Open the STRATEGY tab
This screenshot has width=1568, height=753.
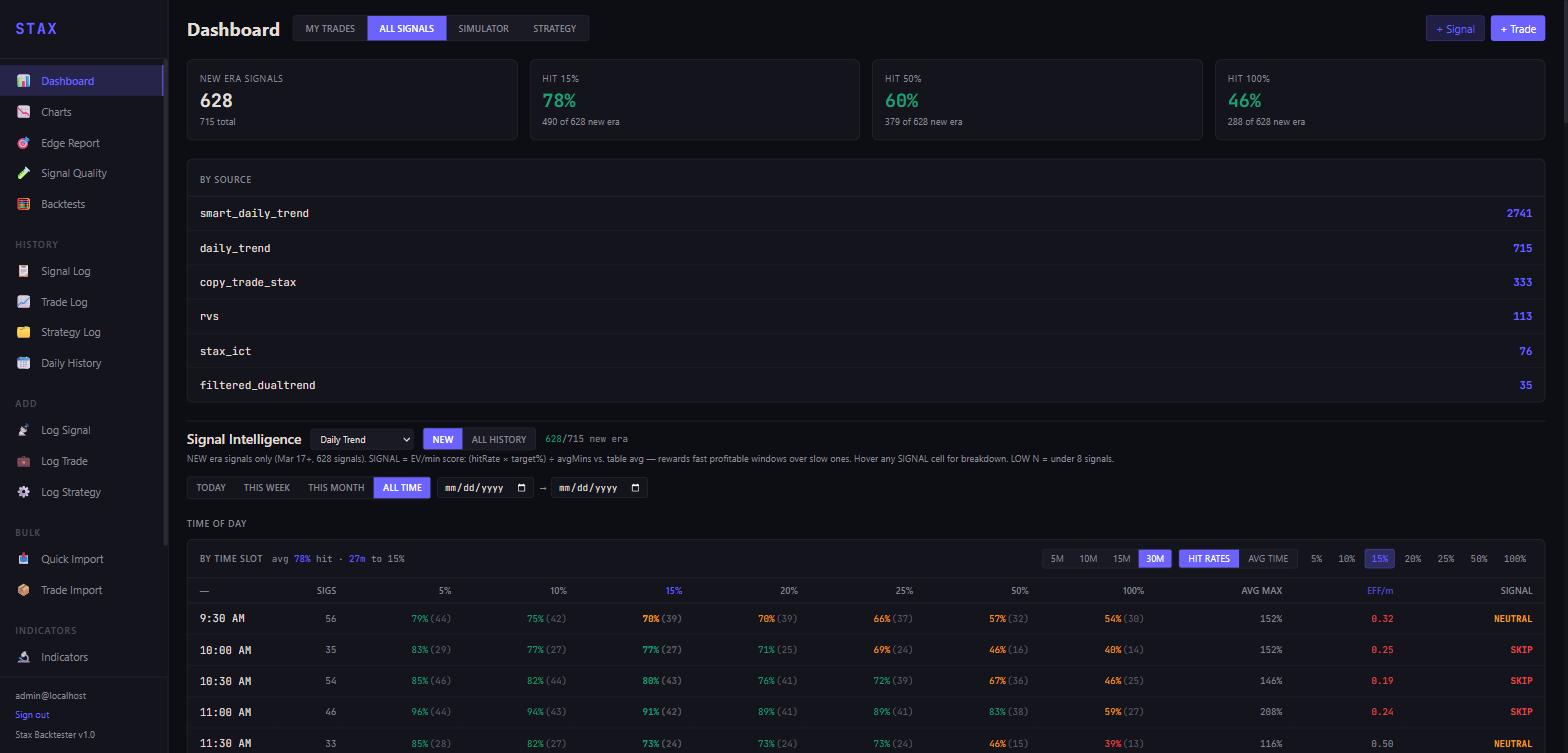[x=554, y=28]
